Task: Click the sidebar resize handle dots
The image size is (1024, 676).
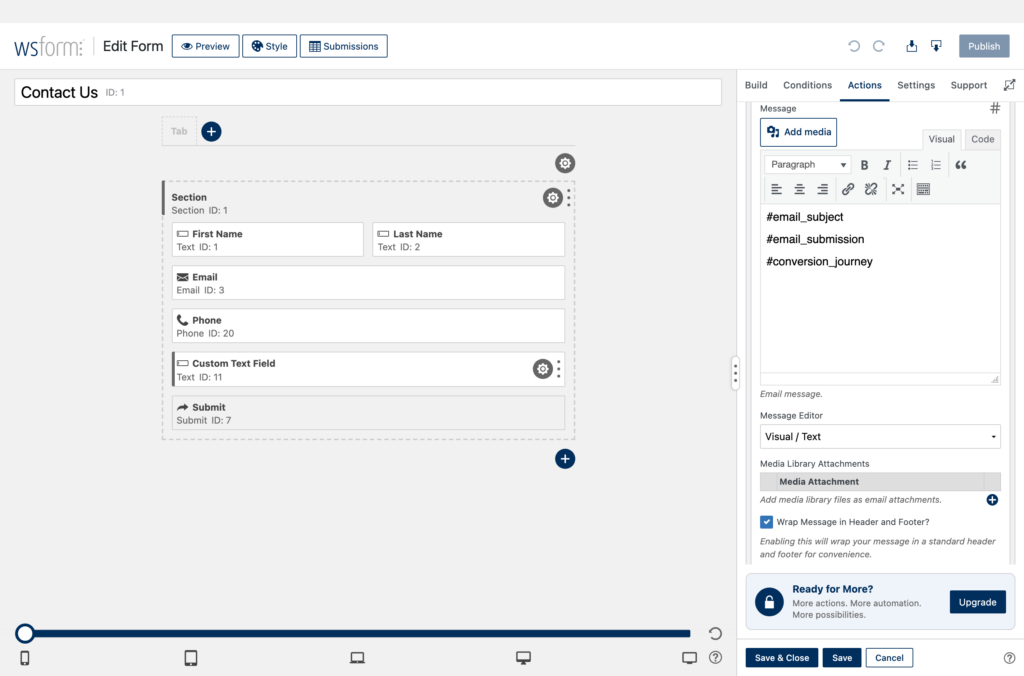Action: pos(735,373)
